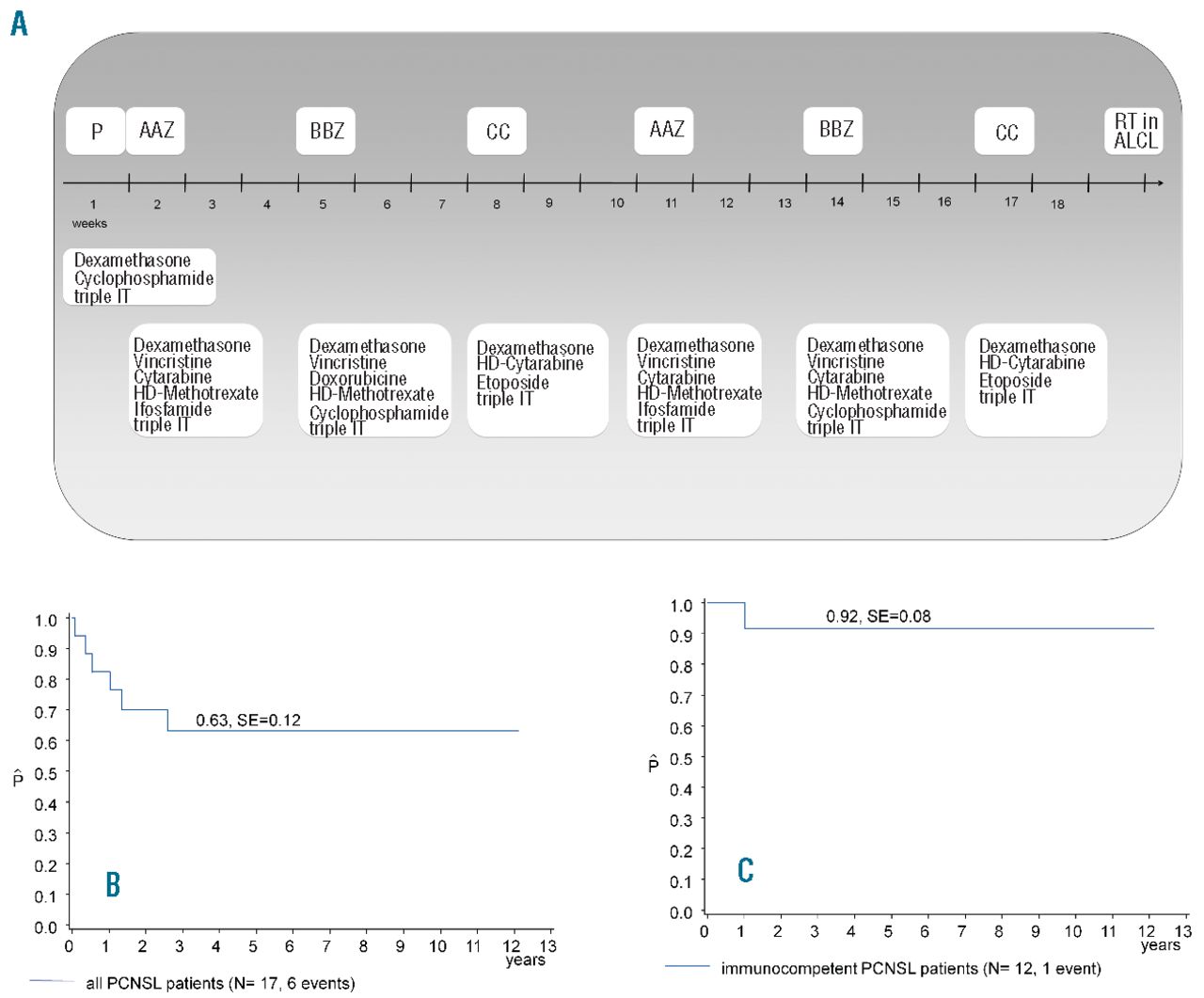Click the AAZ box above week 2
Viewport: 1204px width, 998px height.
[x=156, y=131]
